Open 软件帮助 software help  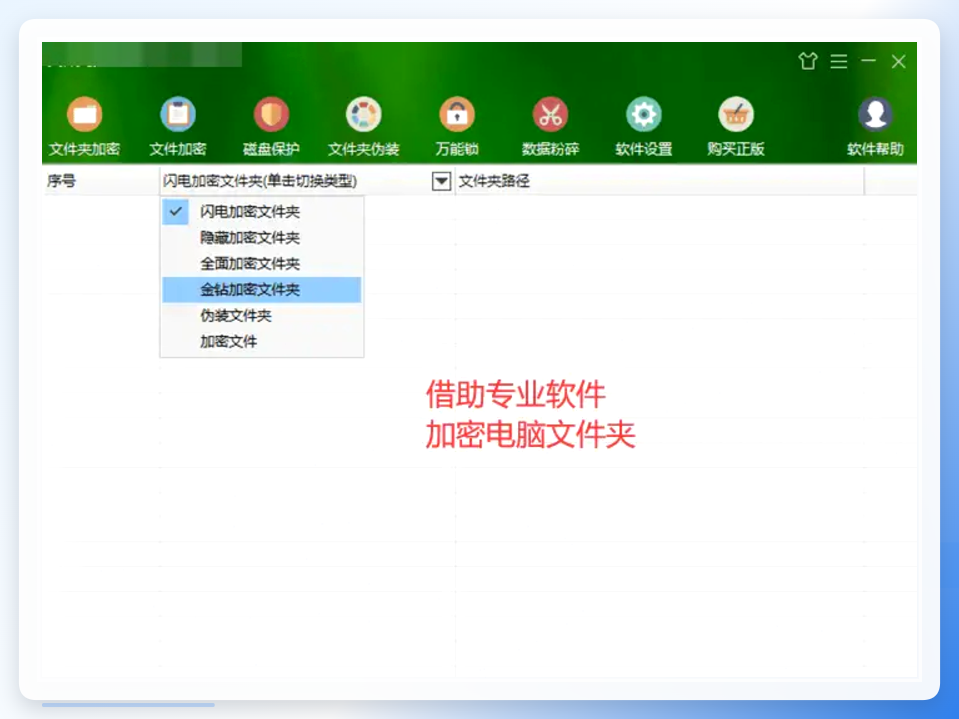(x=875, y=127)
